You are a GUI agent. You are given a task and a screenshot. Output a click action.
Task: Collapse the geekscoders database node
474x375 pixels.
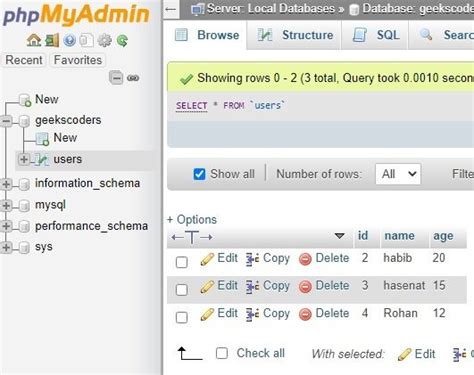point(6,121)
